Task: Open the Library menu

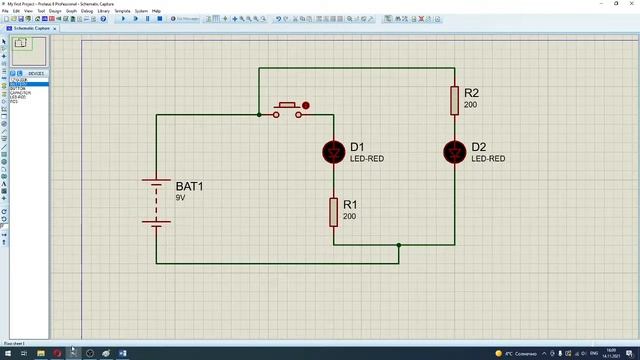Action: [x=104, y=11]
